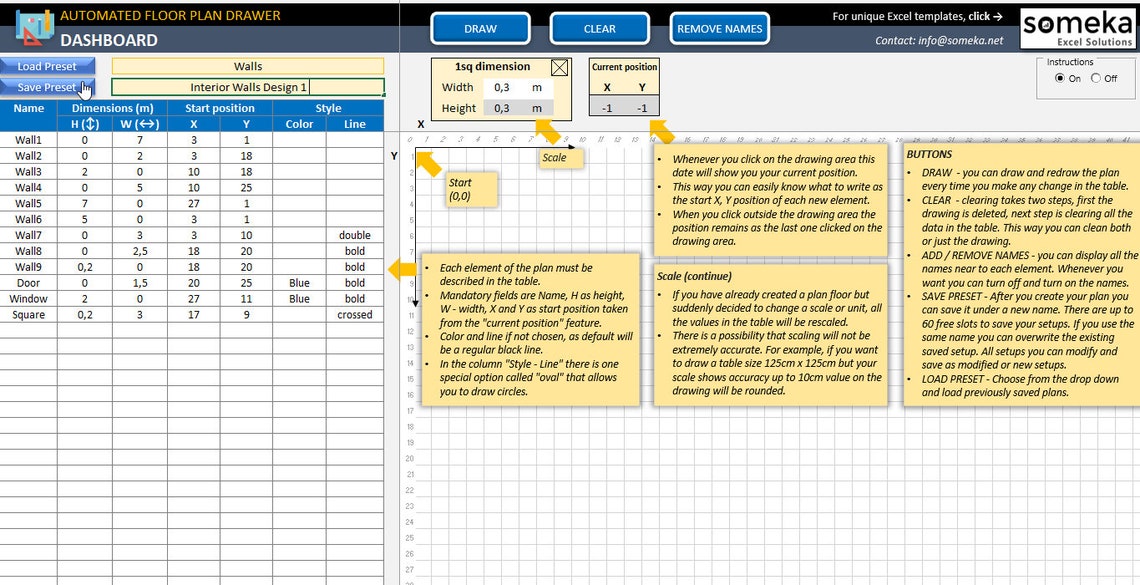Close the 1sq dimension box via its X icon
The height and width of the screenshot is (585, 1140).
(x=558, y=66)
